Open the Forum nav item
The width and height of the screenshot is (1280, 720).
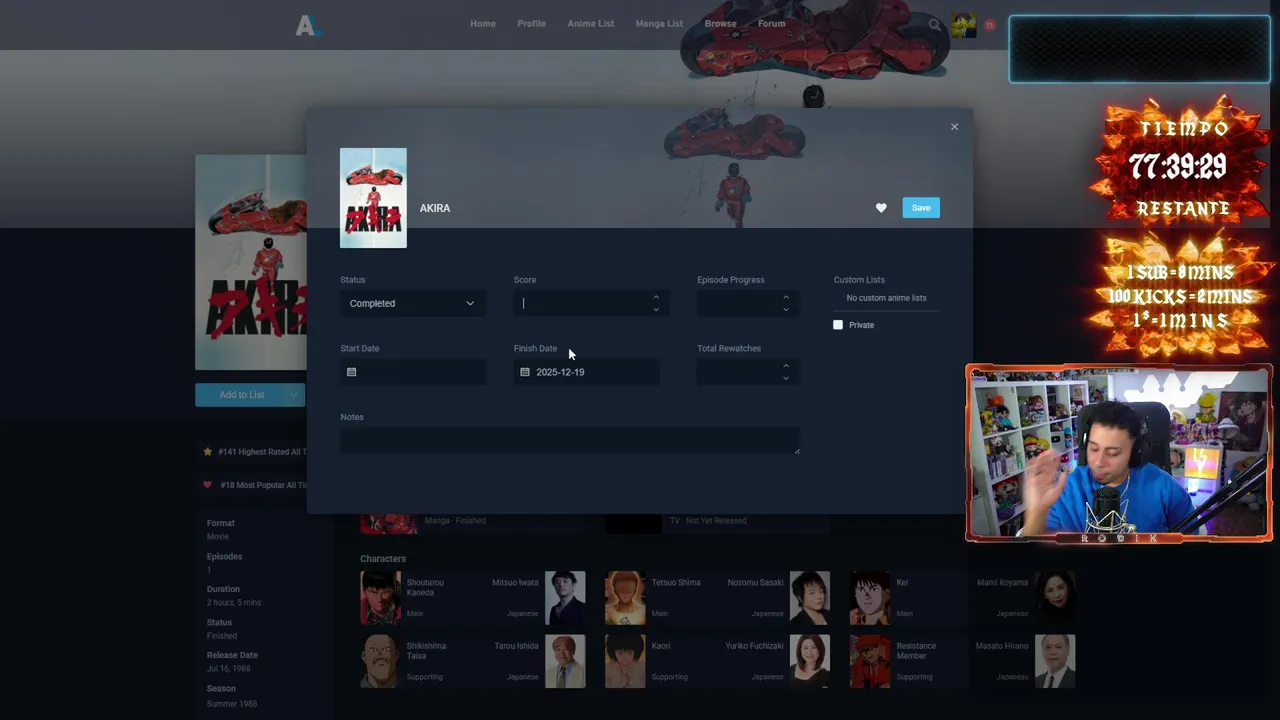[771, 24]
